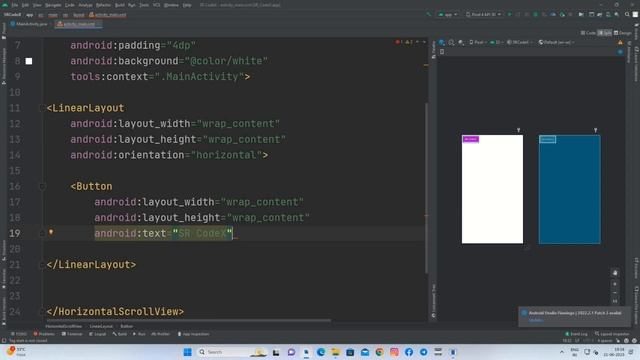The width and height of the screenshot is (640, 360).
Task: Open the TODO tool window
Action: (x=19, y=334)
